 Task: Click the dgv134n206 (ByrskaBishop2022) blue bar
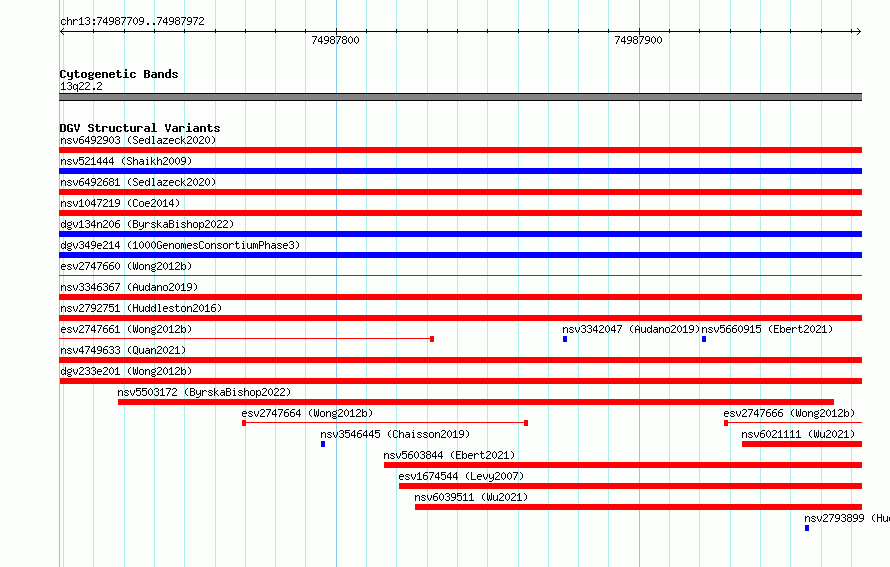460,234
